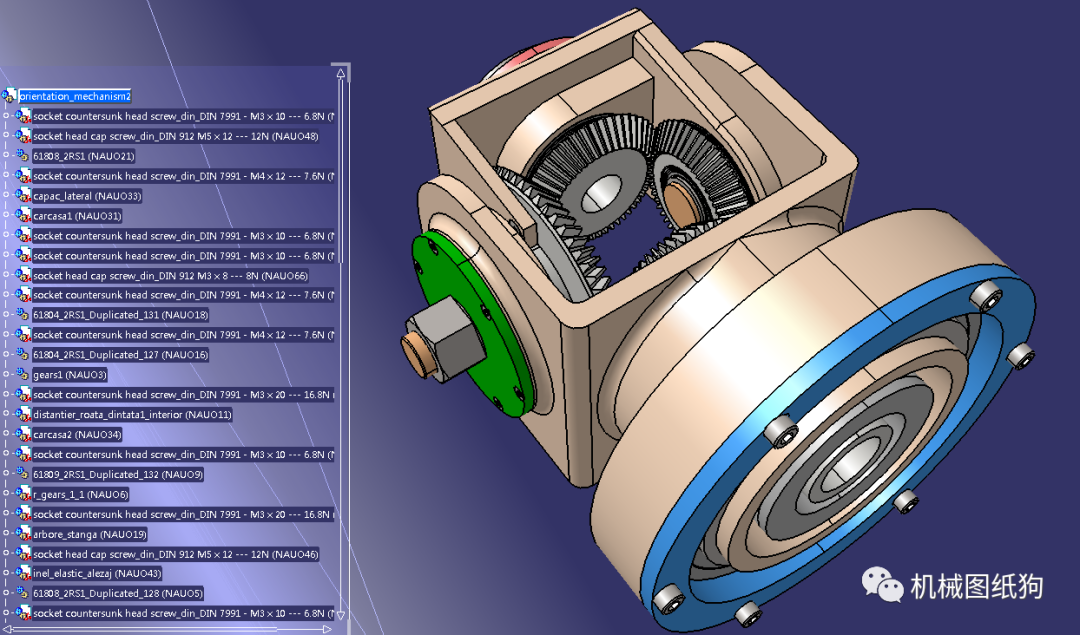Expand the gears1 (NAUO3) node
1080x635 pixels.
coord(6,375)
